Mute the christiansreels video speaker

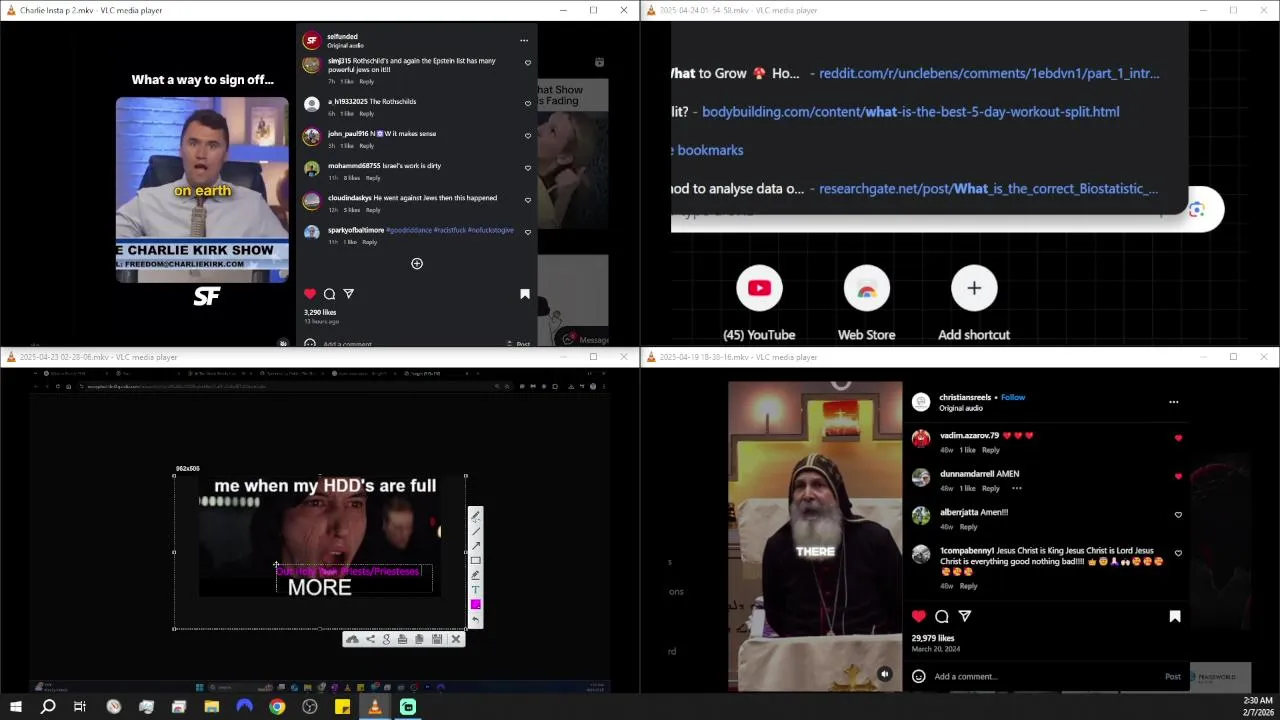885,675
